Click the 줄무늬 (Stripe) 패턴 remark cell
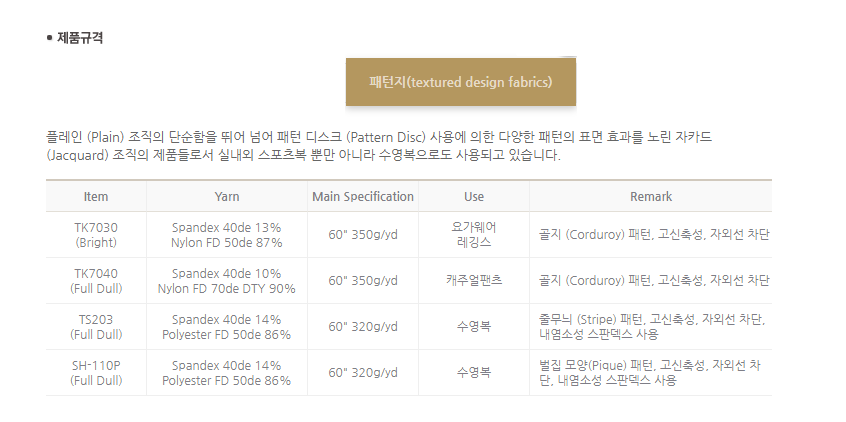 (x=651, y=326)
